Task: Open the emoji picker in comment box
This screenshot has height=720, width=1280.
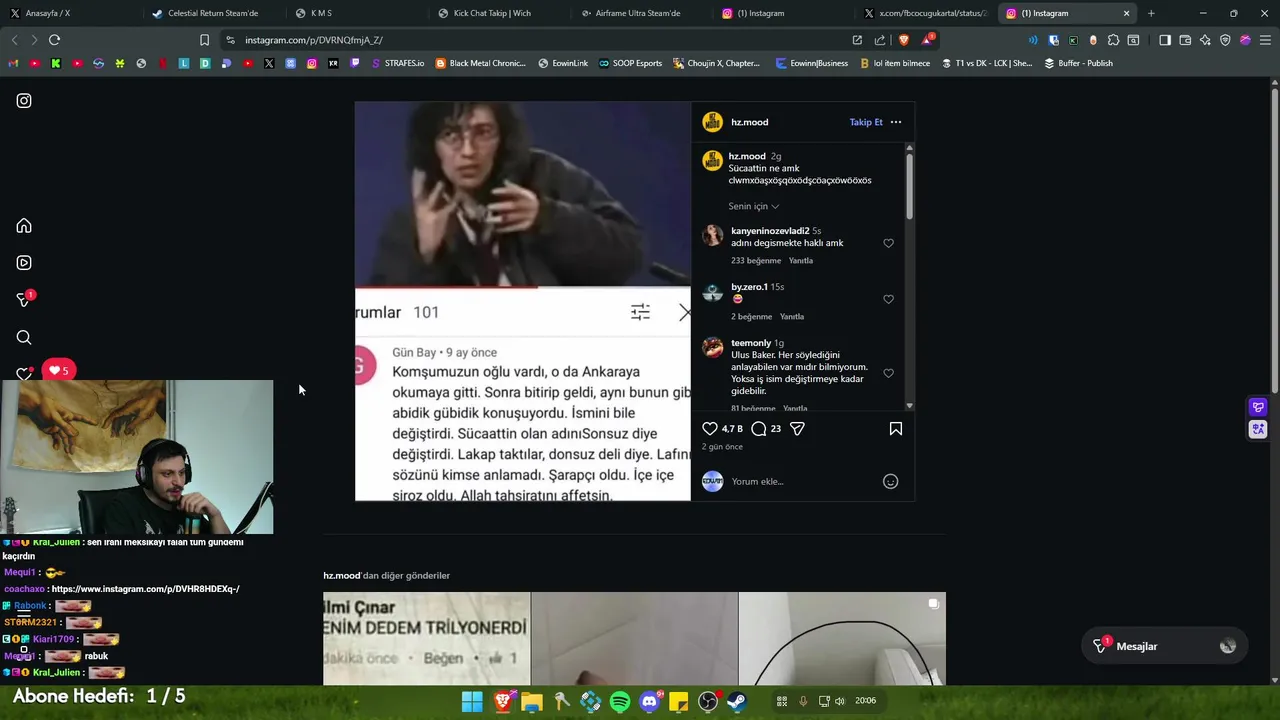Action: click(890, 482)
